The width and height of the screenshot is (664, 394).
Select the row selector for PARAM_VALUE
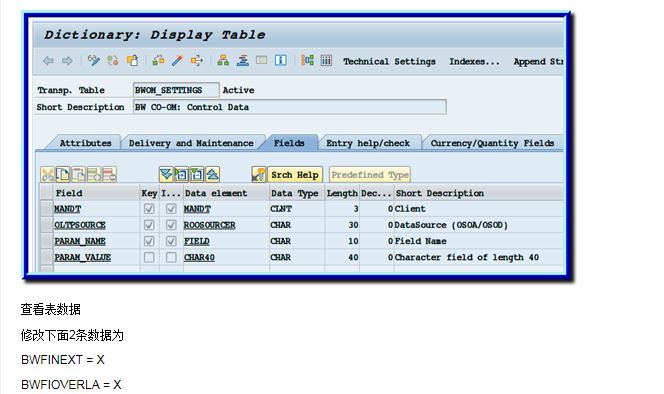47,257
